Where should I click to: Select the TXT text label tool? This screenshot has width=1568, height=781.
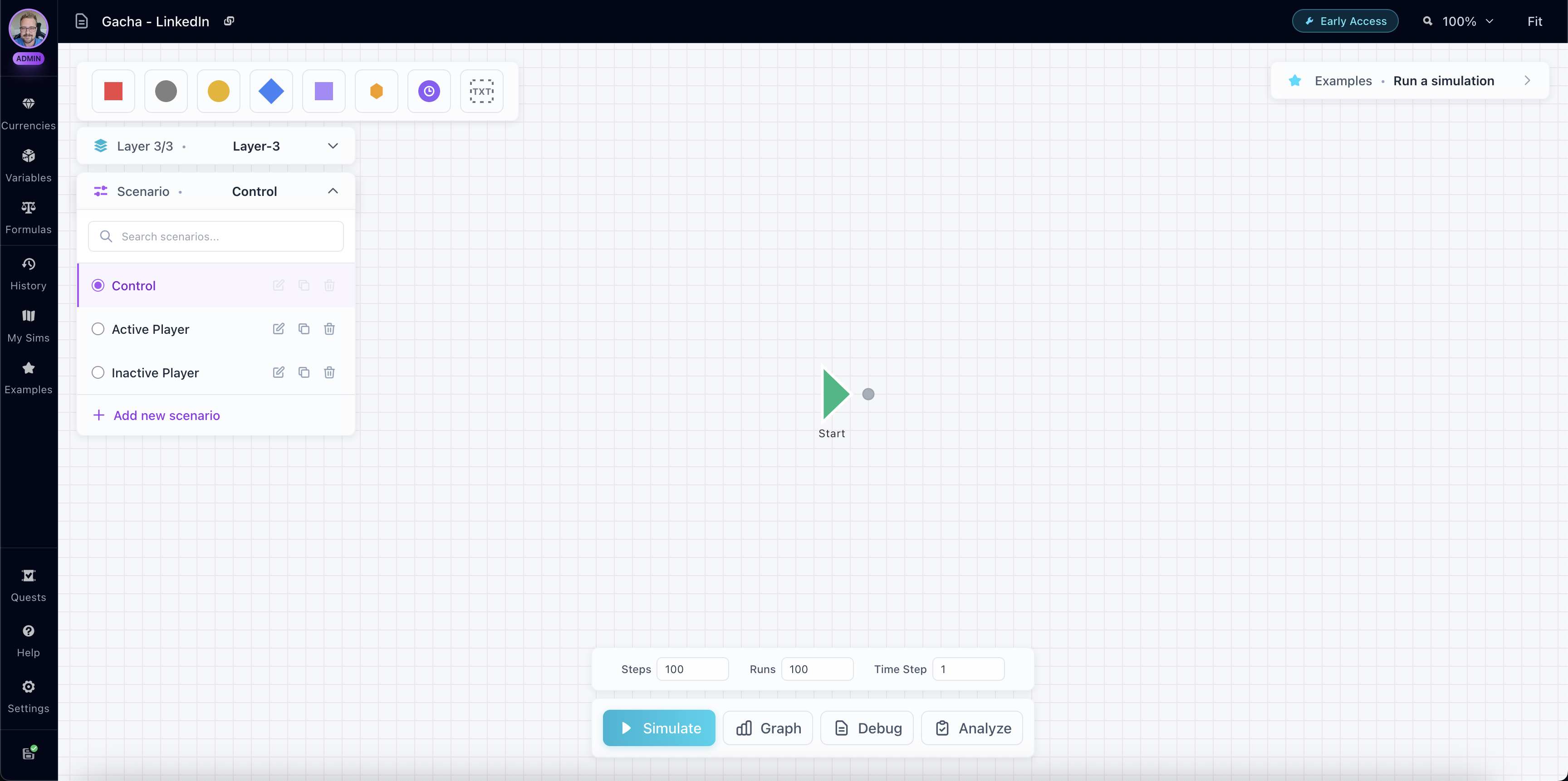[x=481, y=91]
